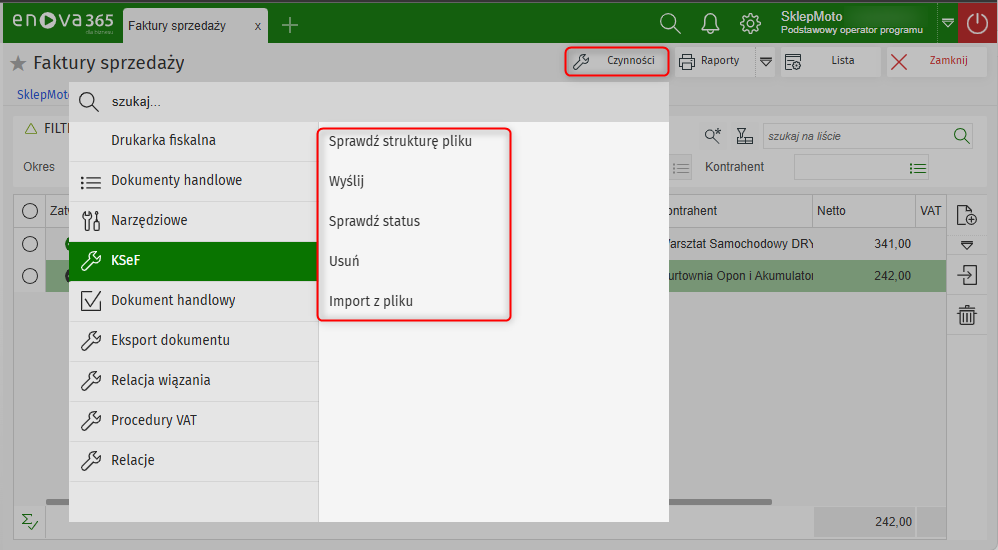Open settings gear icon
998x550 pixels.
(x=750, y=24)
